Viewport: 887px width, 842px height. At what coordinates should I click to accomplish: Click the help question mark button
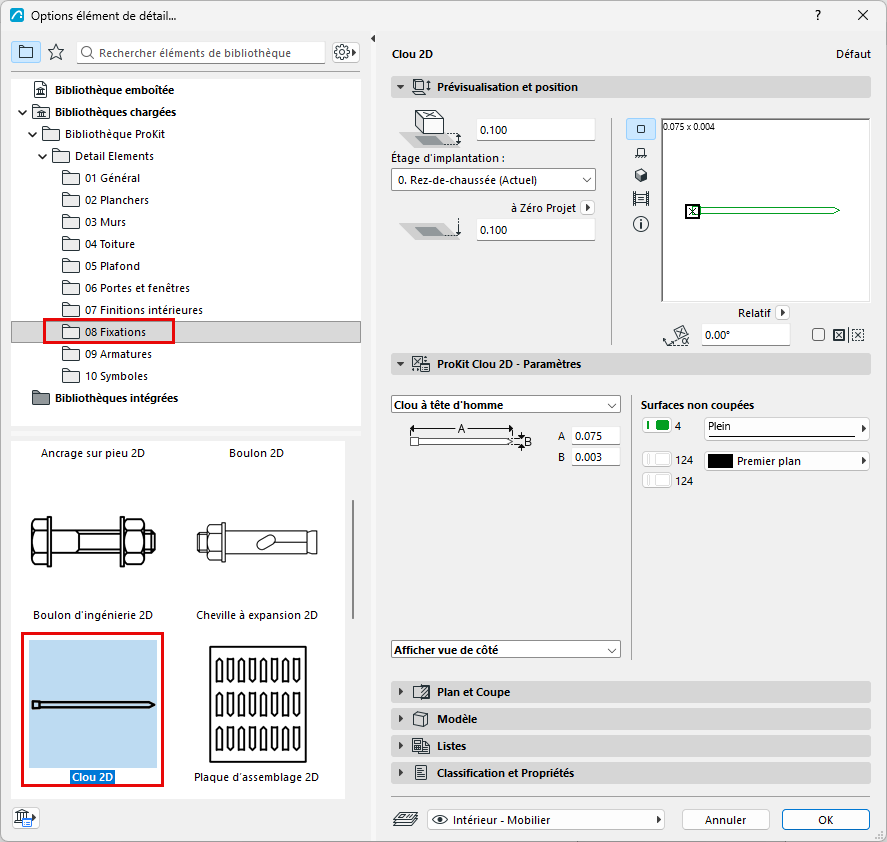[817, 15]
